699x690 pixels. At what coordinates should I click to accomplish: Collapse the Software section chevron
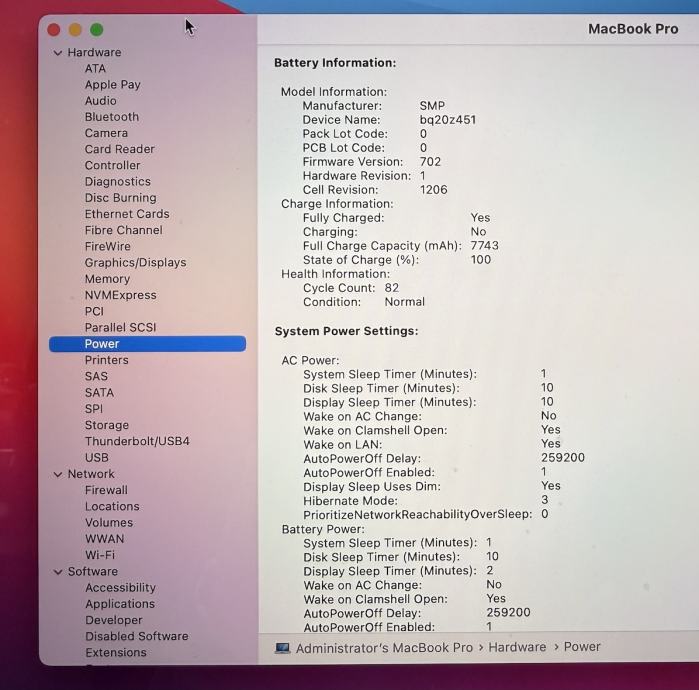tap(58, 572)
